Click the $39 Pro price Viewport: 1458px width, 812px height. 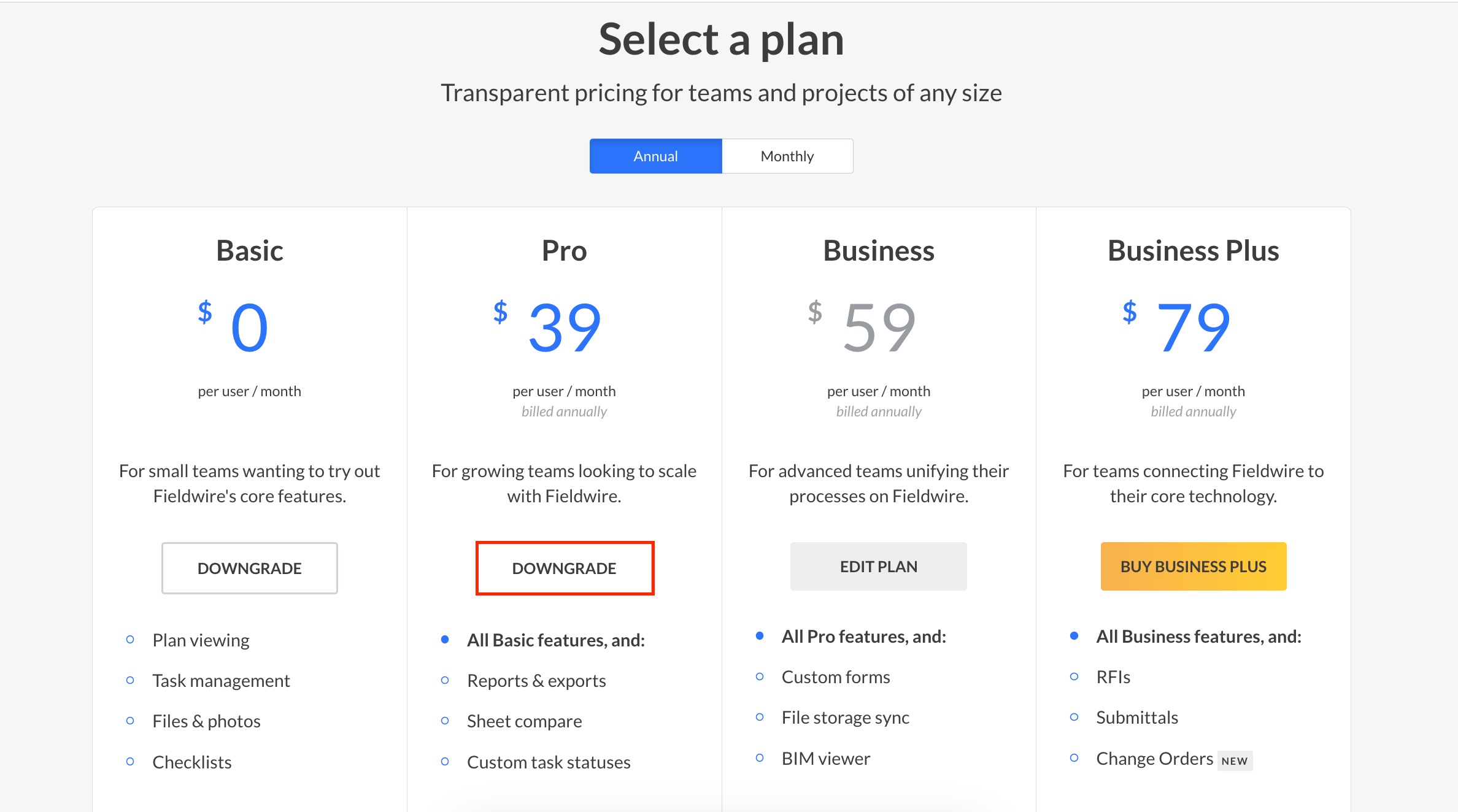[x=548, y=327]
